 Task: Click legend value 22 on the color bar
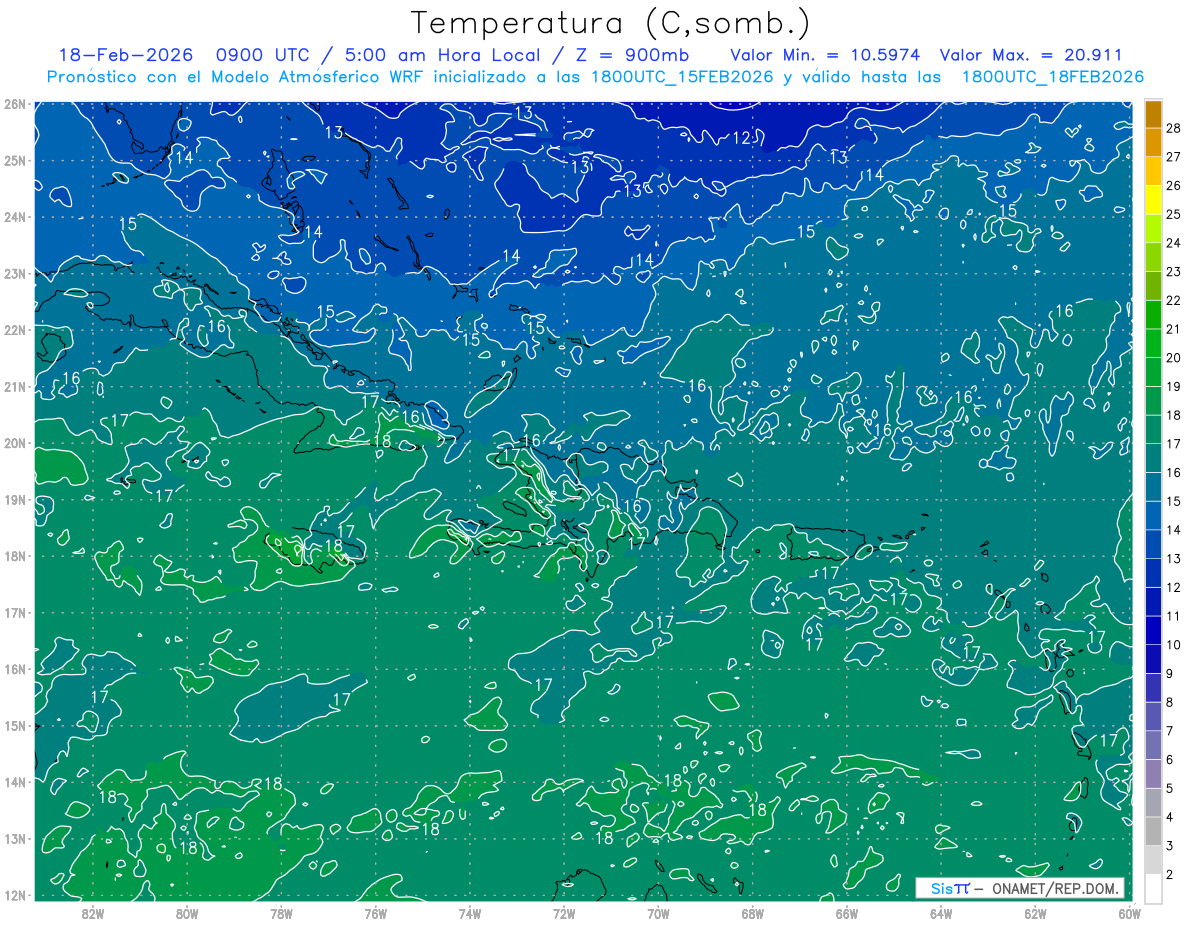(1174, 300)
